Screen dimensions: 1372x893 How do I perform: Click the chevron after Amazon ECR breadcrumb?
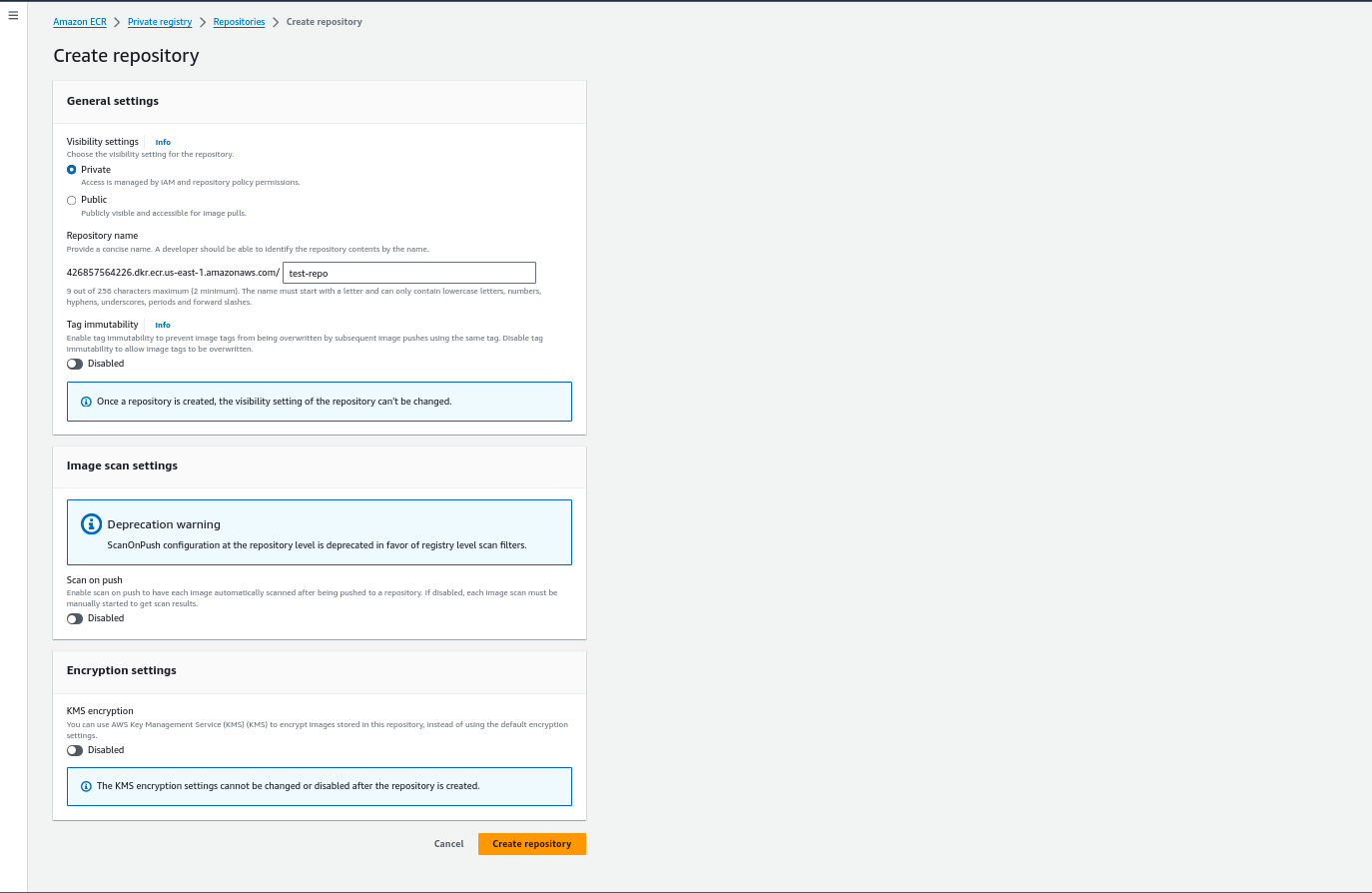pyautogui.click(x=117, y=22)
